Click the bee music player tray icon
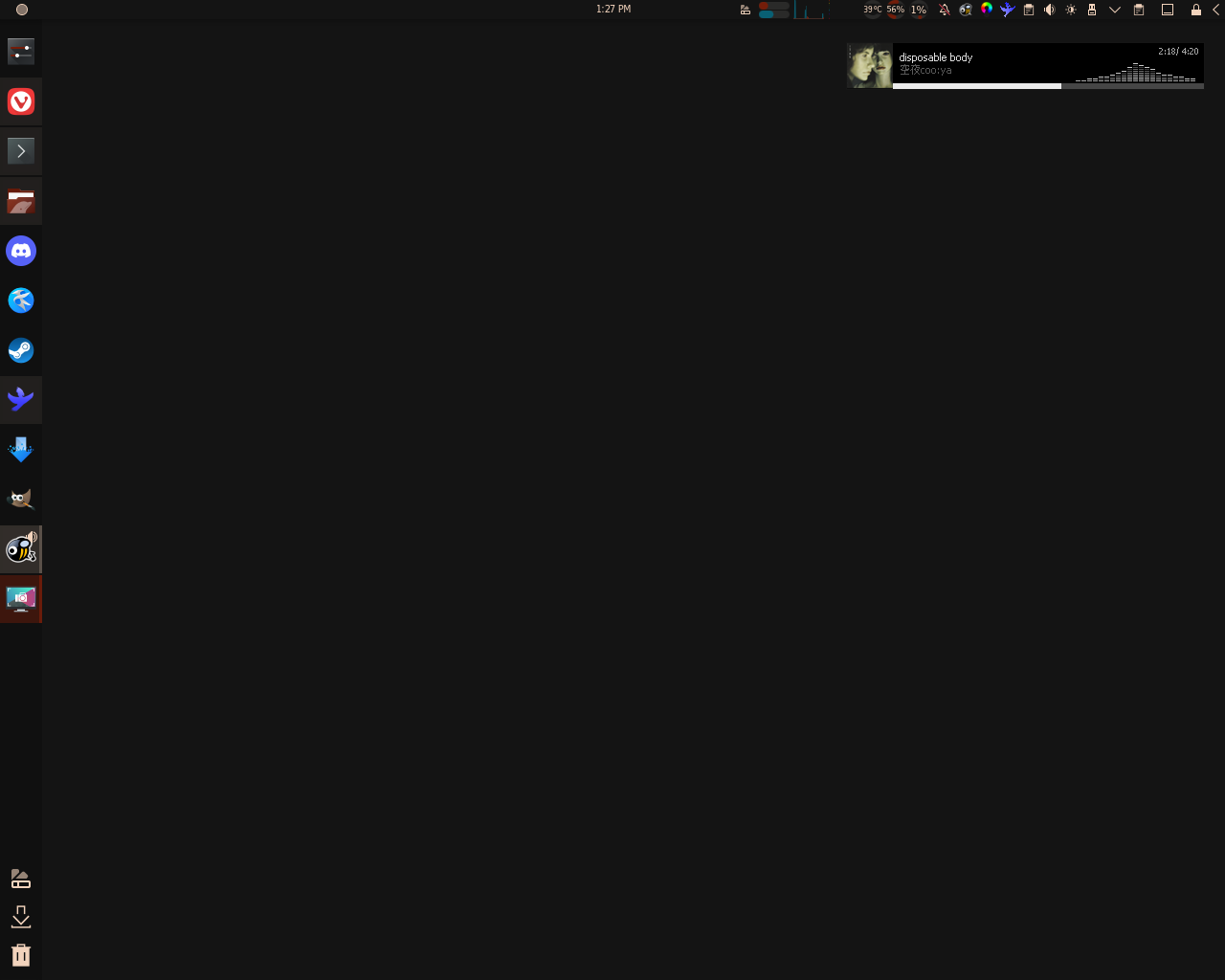The width and height of the screenshot is (1225, 980). click(966, 10)
